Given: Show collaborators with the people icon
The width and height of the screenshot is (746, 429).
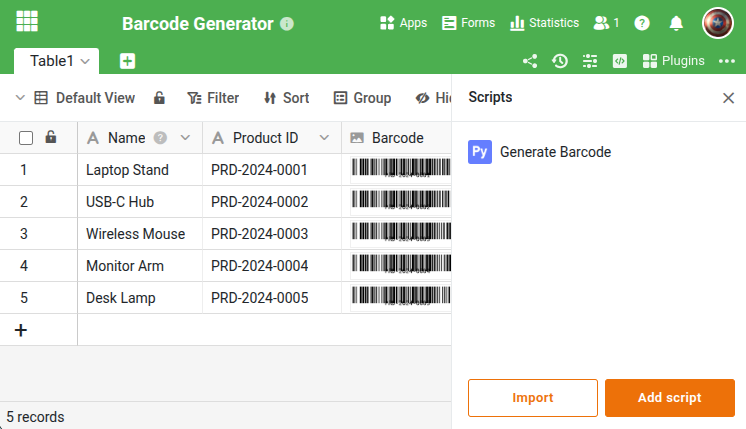Looking at the screenshot, I should 606,23.
